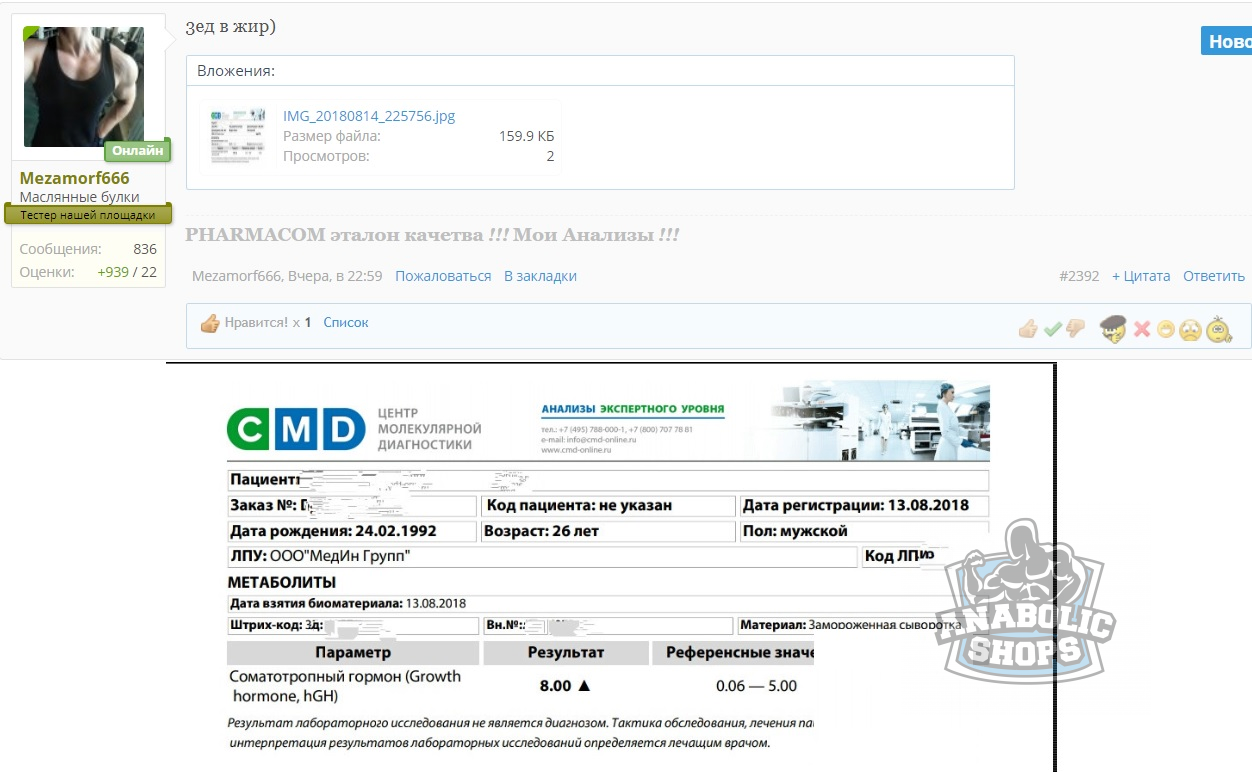Screen dimensions: 1252x772
Task: Click the Mezamorf666 username in sidebar
Action: click(75, 178)
